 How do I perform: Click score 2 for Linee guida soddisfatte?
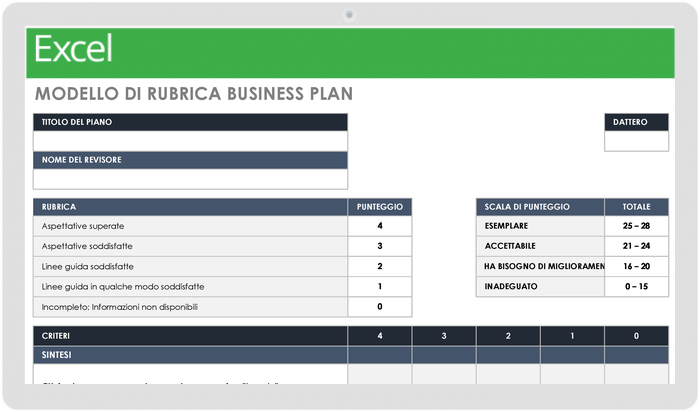point(379,266)
